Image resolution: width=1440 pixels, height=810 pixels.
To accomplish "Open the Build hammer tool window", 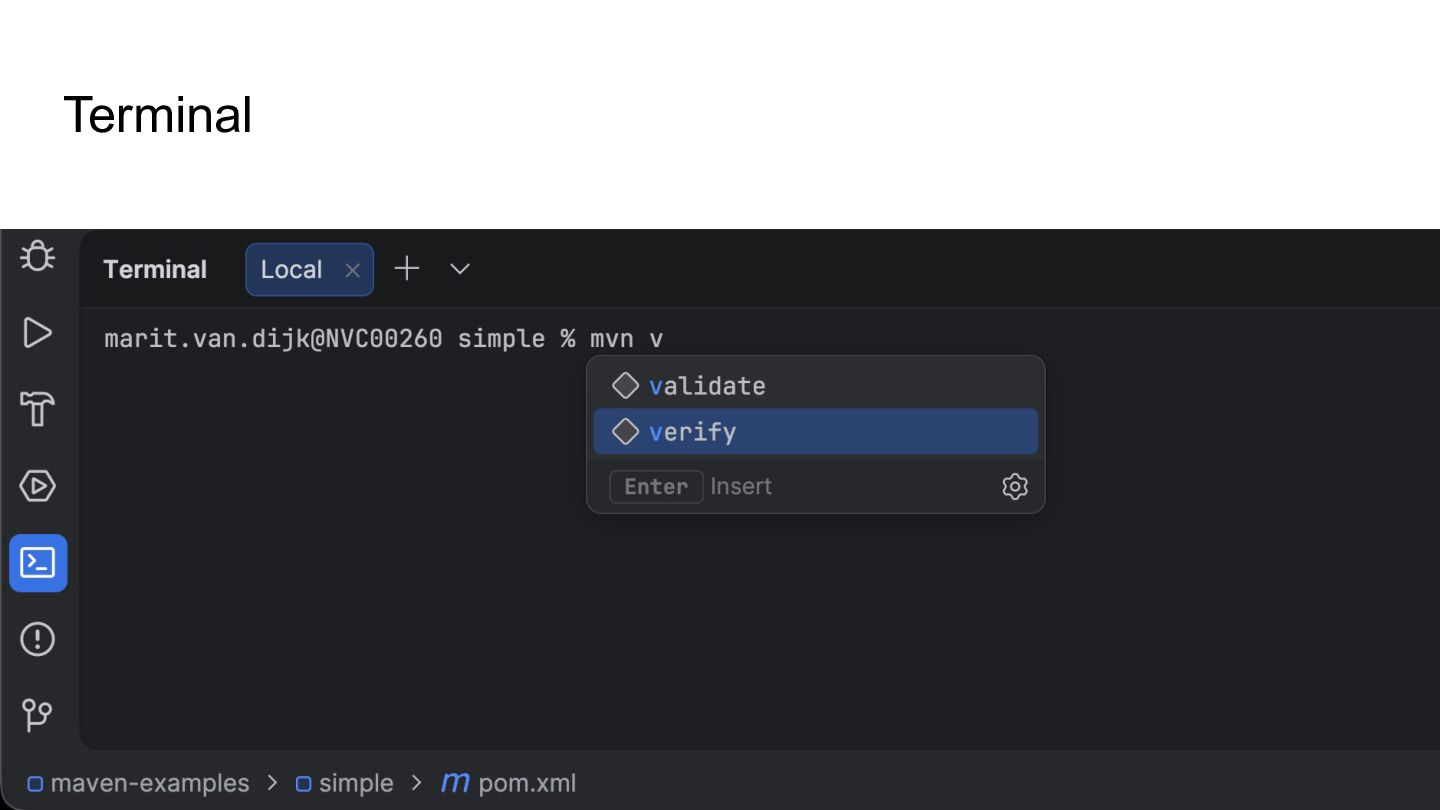I will click(x=37, y=409).
